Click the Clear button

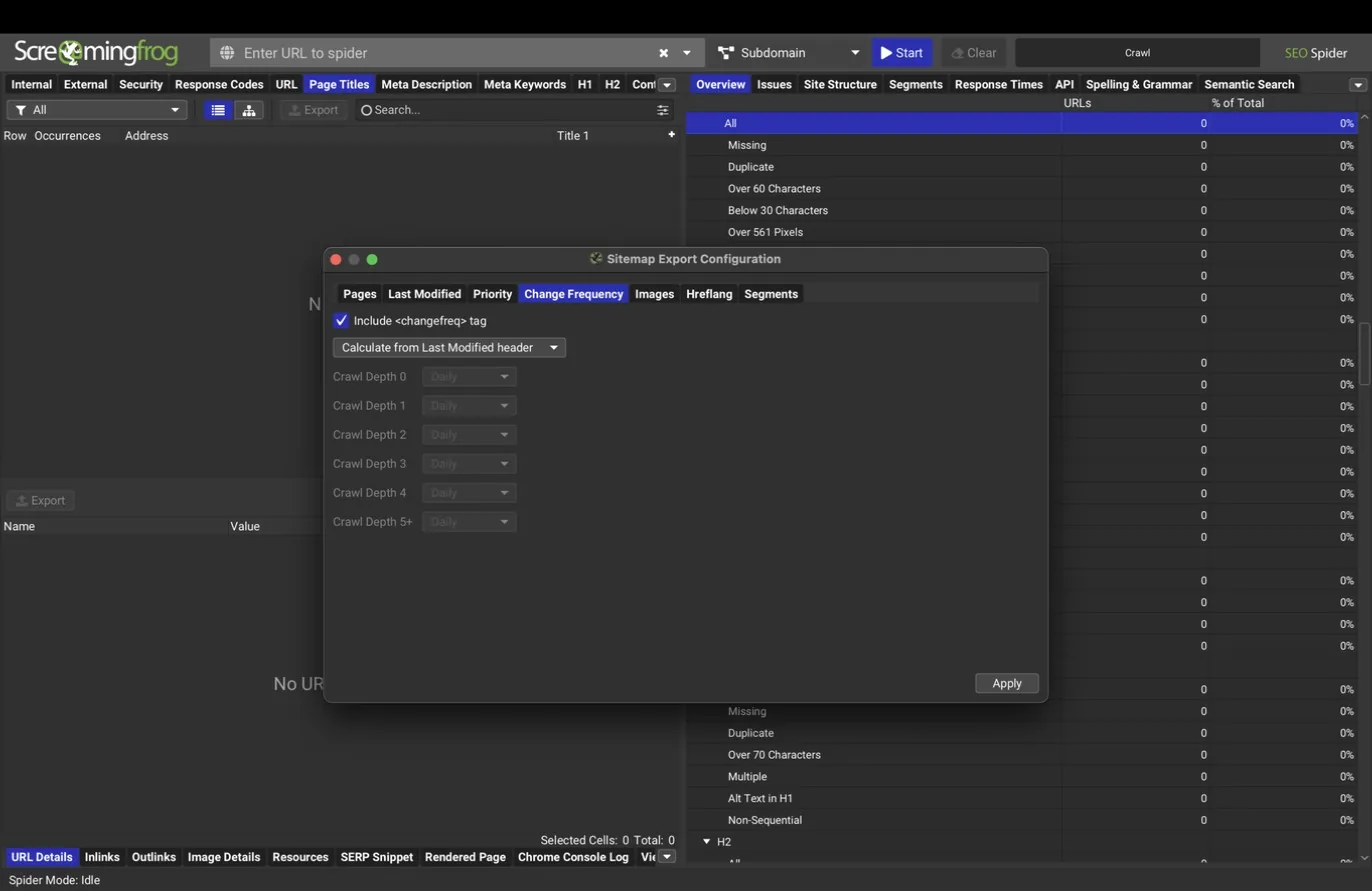pyautogui.click(x=973, y=53)
